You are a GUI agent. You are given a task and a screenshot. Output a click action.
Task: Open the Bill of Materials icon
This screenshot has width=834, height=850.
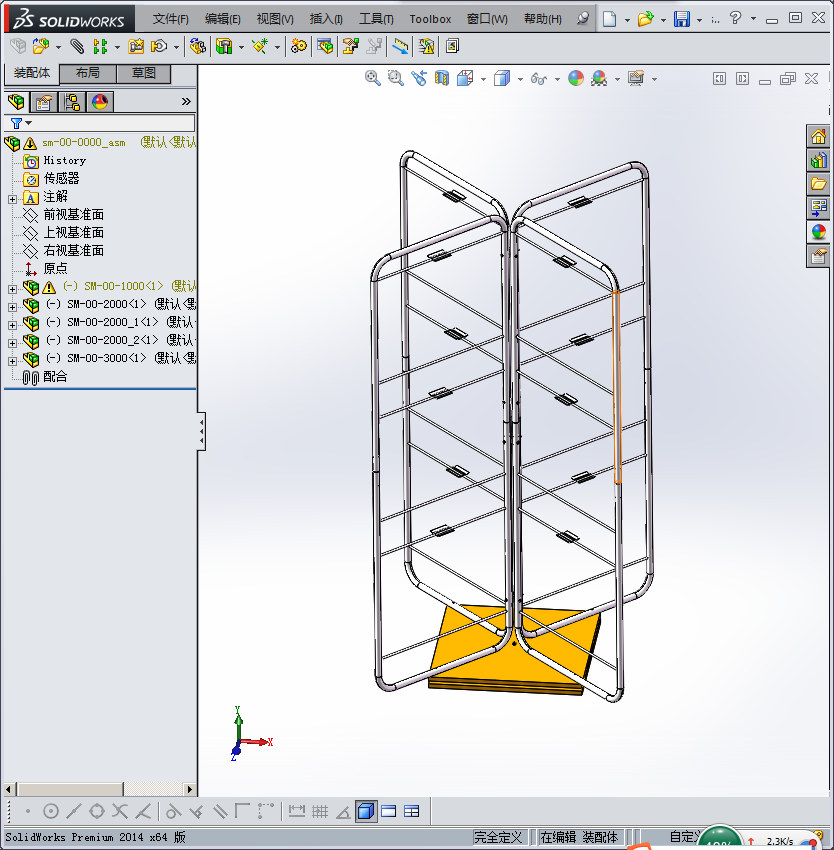[x=325, y=47]
